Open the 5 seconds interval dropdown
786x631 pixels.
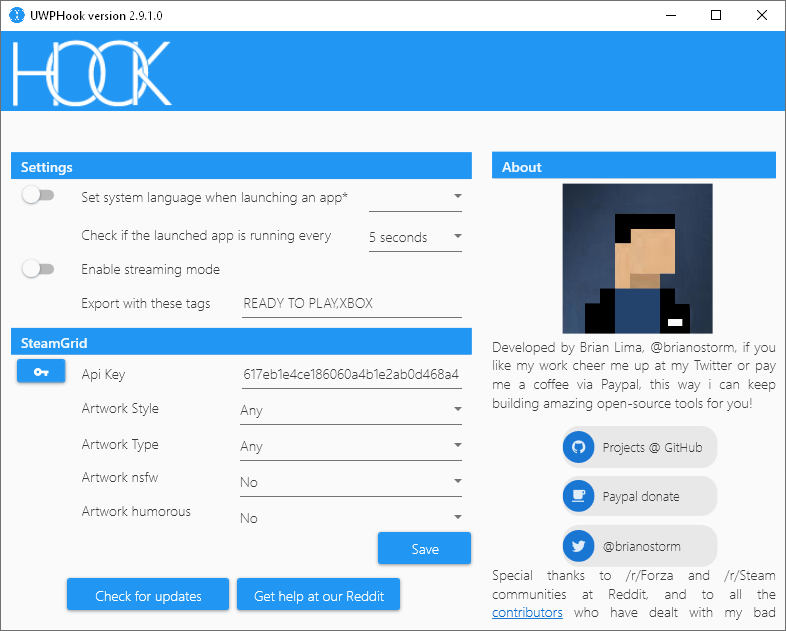tap(415, 237)
